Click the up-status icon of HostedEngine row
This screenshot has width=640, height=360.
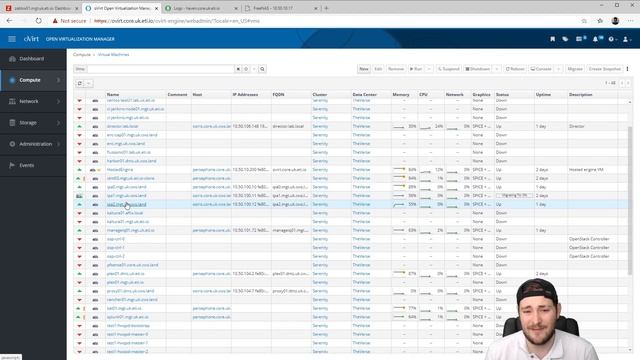79,169
